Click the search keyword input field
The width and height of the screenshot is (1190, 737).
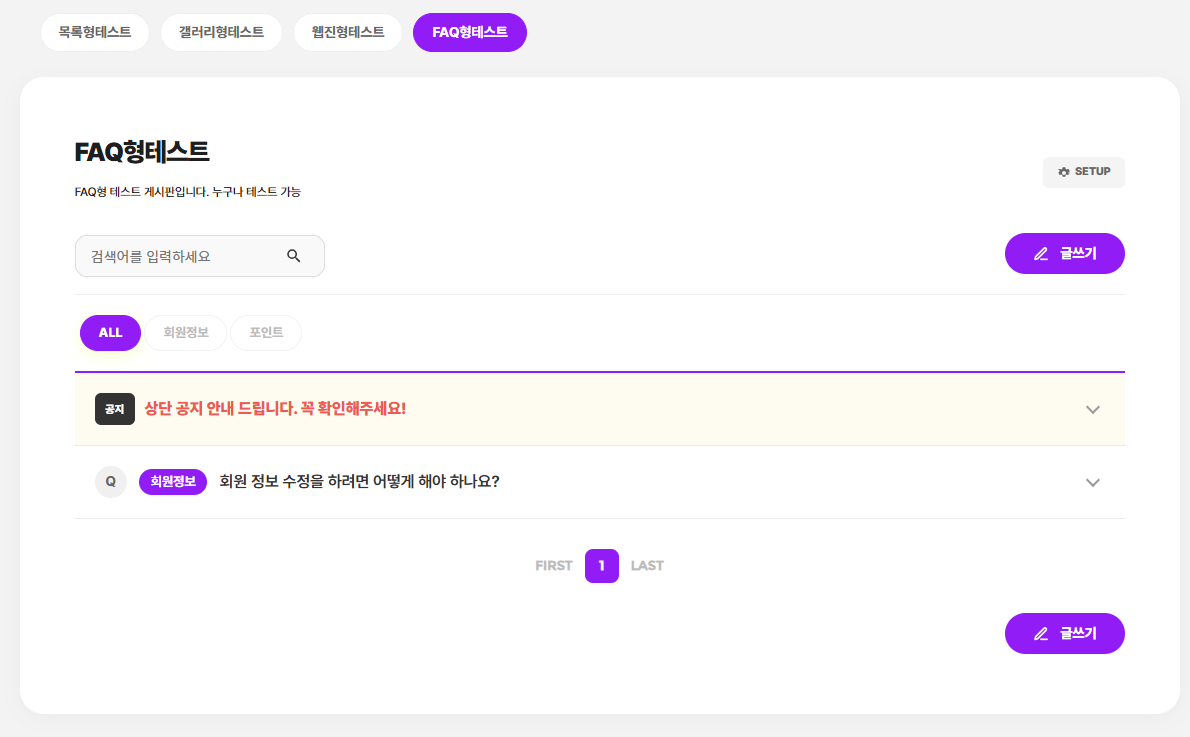click(180, 256)
